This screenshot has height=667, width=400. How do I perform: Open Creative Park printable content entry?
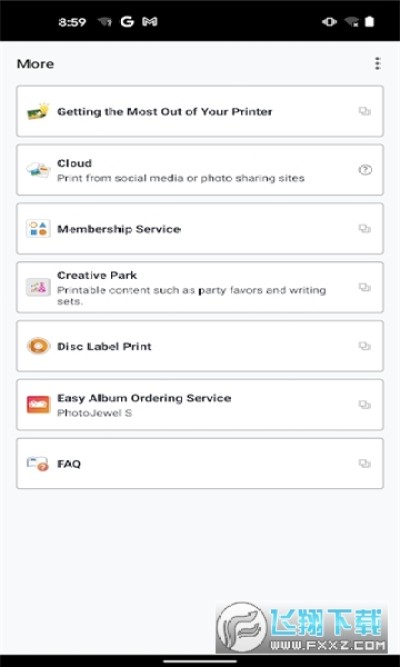click(200, 287)
